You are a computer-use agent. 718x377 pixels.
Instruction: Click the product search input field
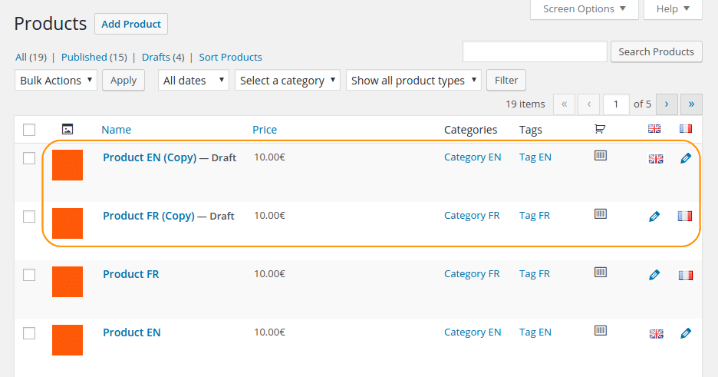tap(535, 51)
